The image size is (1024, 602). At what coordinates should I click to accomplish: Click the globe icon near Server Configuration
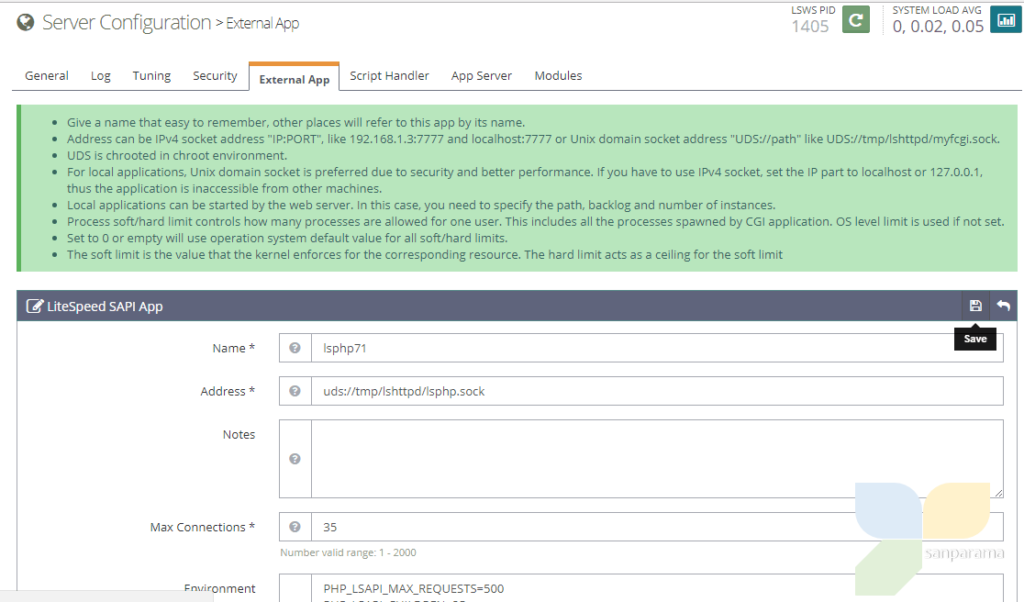[25, 22]
